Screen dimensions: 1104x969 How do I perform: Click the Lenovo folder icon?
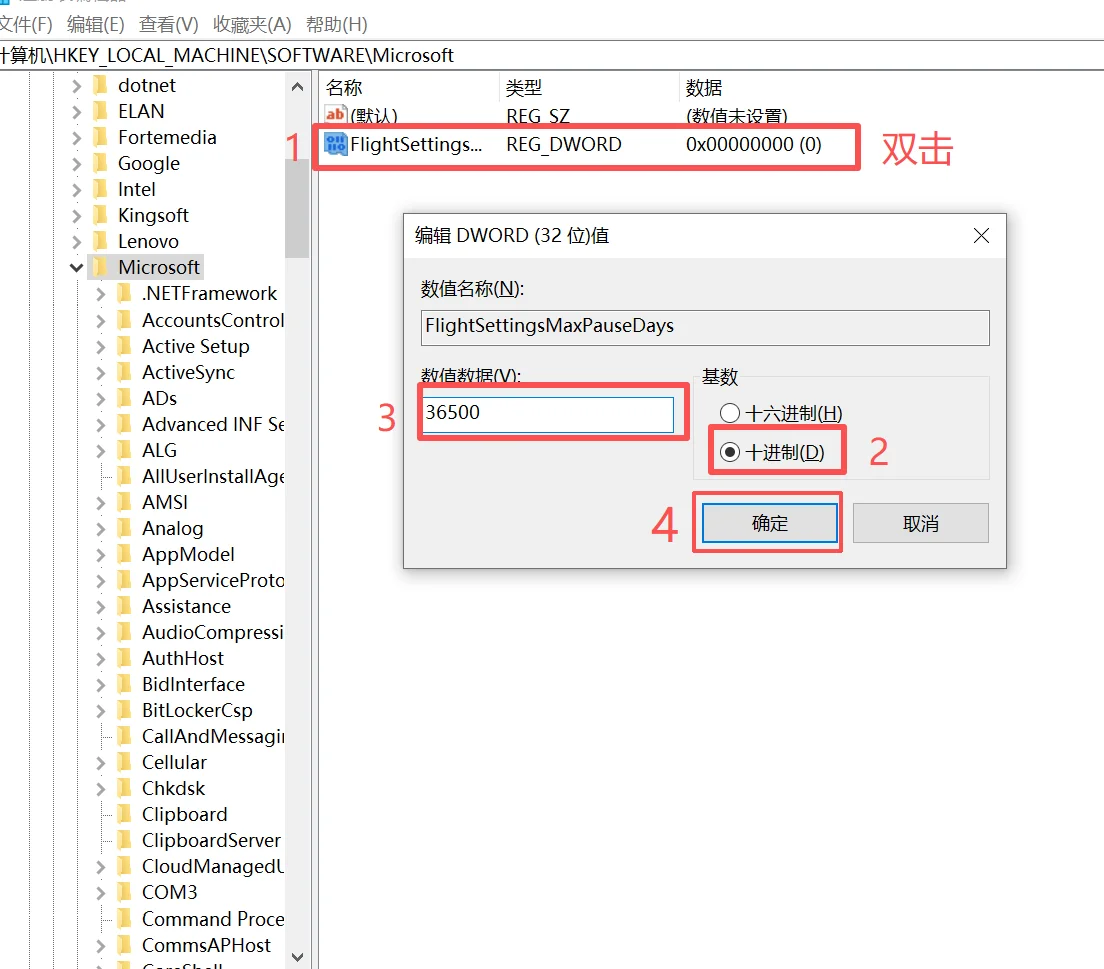[x=101, y=242]
